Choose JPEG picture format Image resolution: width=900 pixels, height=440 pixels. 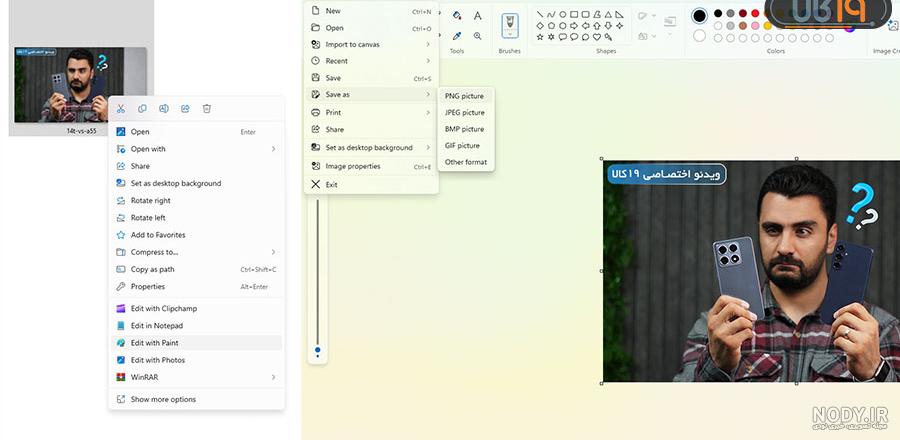coord(465,113)
